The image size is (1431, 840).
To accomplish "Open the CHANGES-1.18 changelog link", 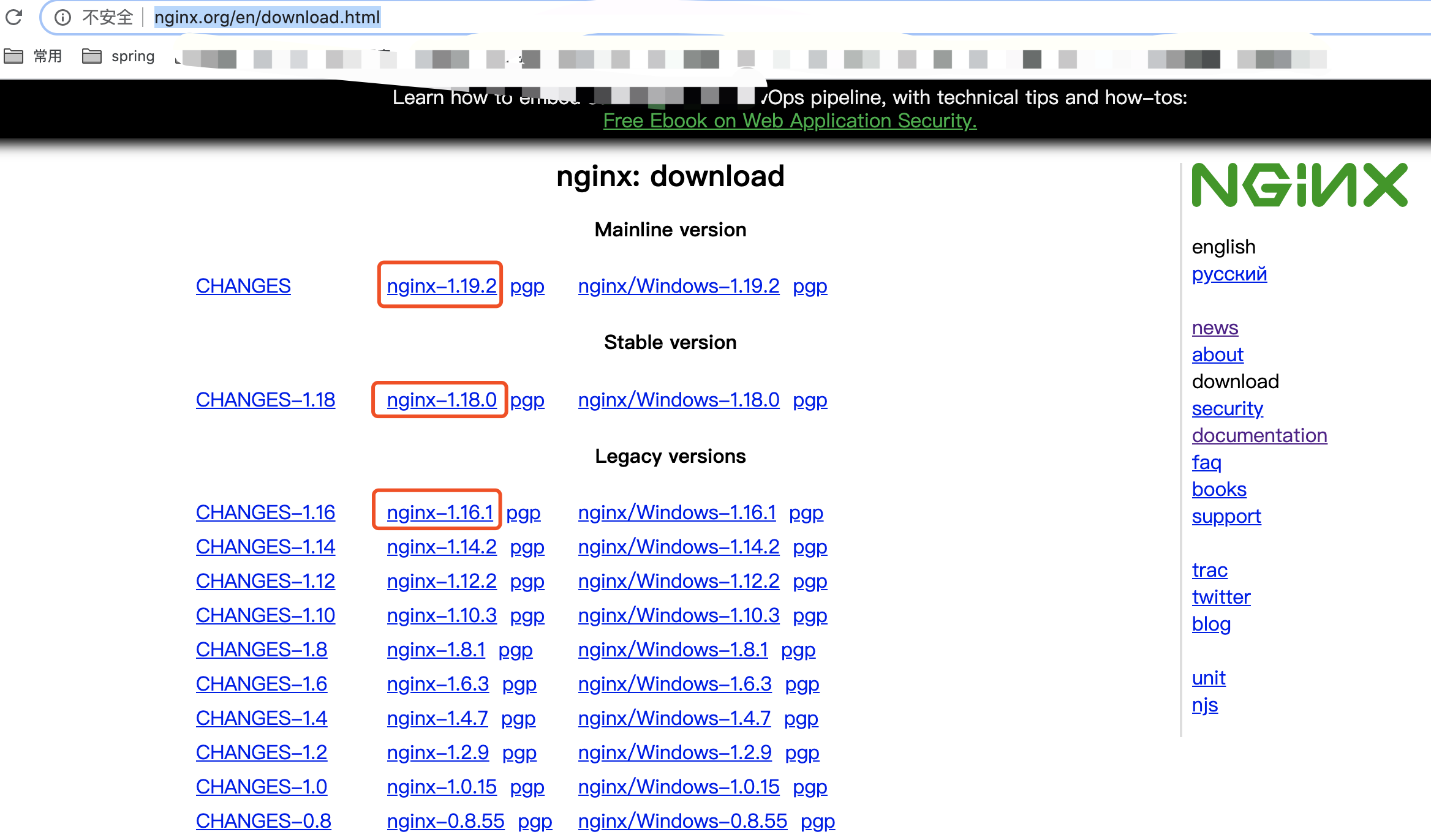I will 265,400.
